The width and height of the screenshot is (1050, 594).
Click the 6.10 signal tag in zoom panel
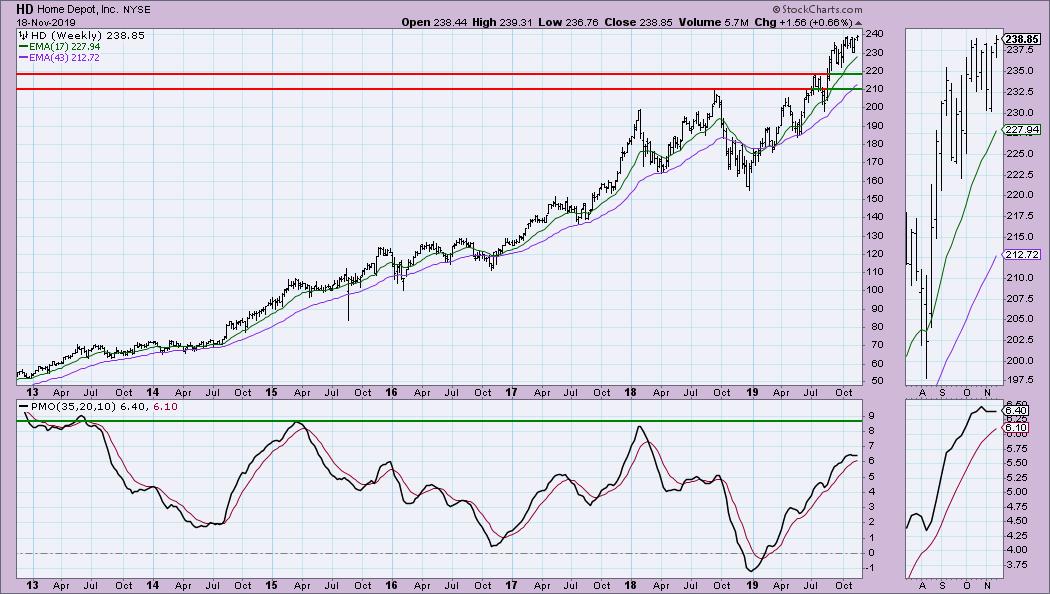1015,427
